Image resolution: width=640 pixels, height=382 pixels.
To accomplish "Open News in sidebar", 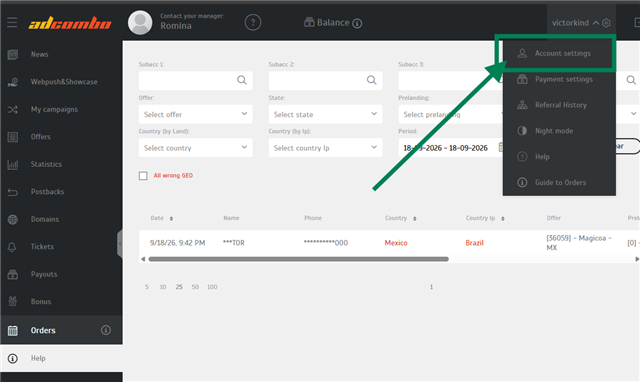I will coord(40,54).
